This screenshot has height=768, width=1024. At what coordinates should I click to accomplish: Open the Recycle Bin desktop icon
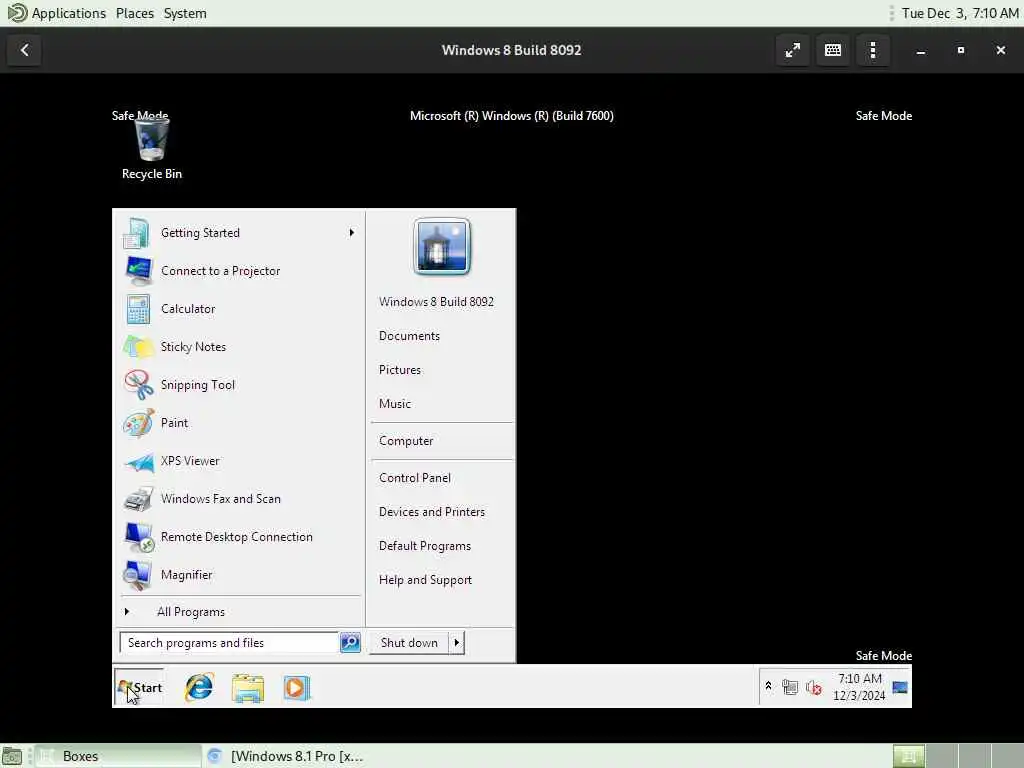point(152,149)
